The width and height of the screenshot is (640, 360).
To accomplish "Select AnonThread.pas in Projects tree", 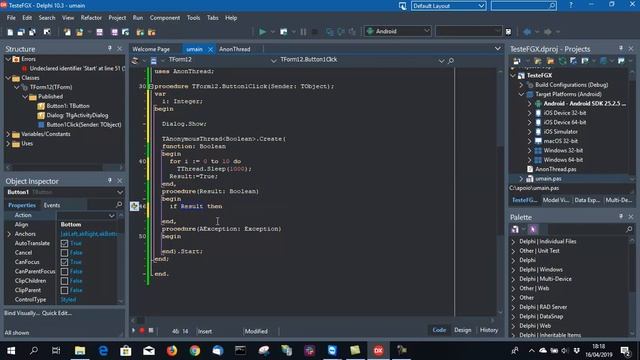I will click(x=556, y=169).
